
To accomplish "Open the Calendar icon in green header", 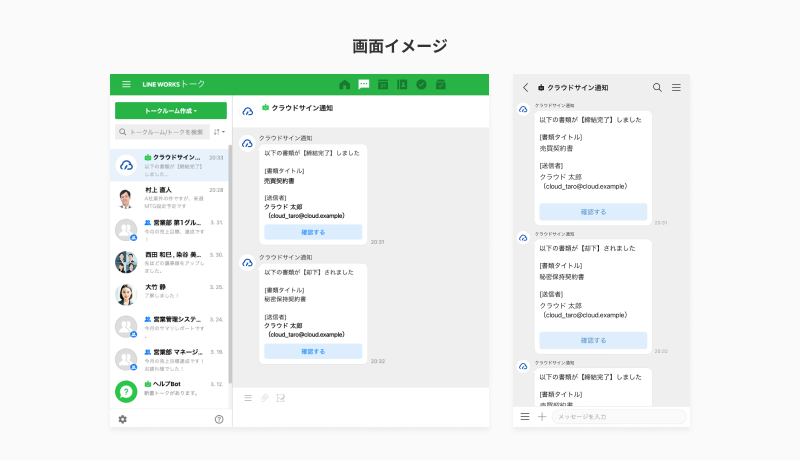I will coord(383,84).
